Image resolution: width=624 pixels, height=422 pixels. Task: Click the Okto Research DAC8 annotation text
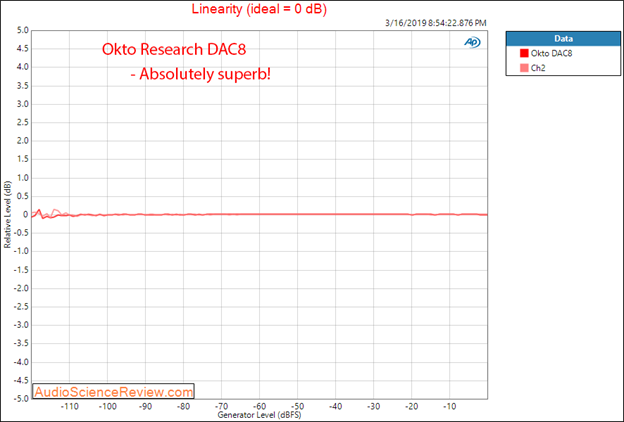(174, 49)
